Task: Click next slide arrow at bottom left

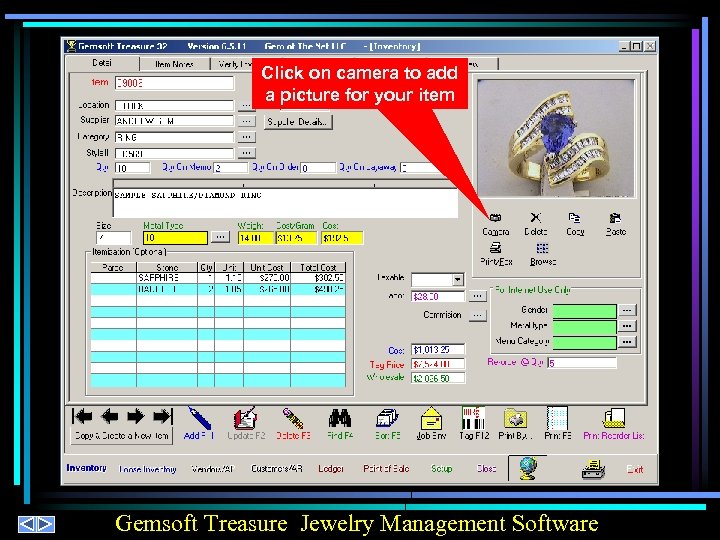Action: pyautogui.click(x=46, y=524)
